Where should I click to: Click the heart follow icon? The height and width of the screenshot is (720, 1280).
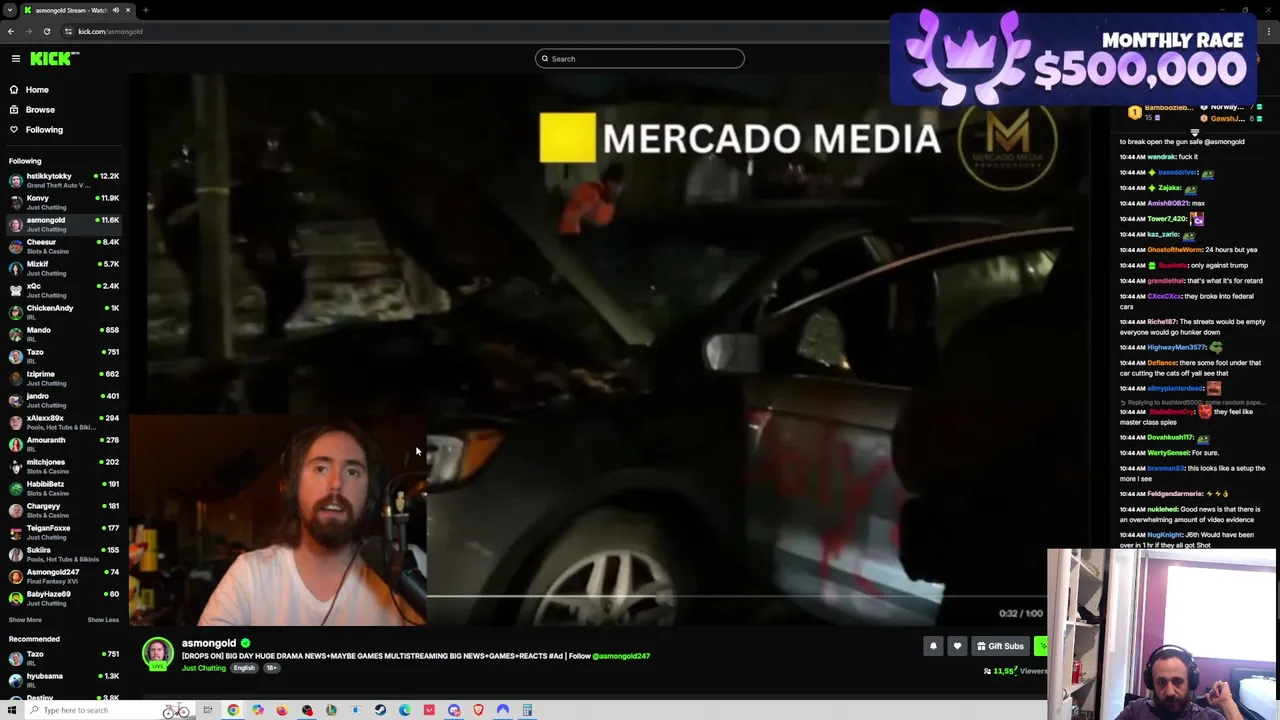957,646
